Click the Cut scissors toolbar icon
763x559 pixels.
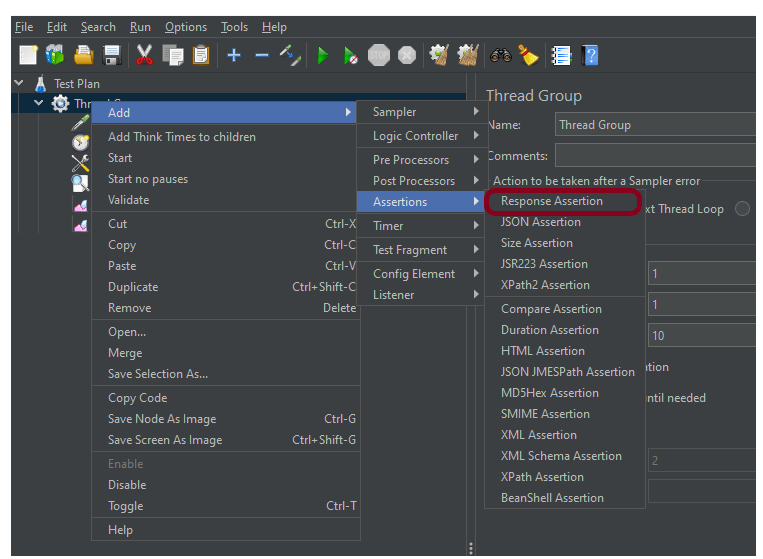click(145, 55)
